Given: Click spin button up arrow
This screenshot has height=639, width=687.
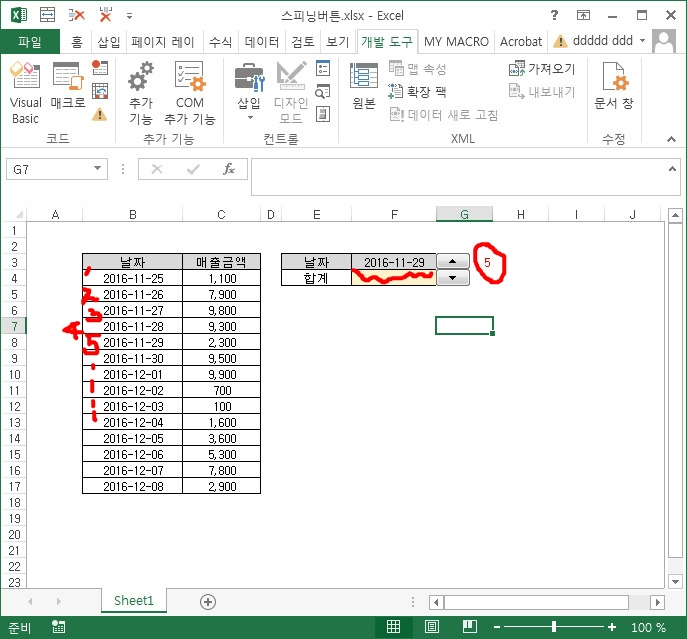Looking at the screenshot, I should click(x=453, y=261).
